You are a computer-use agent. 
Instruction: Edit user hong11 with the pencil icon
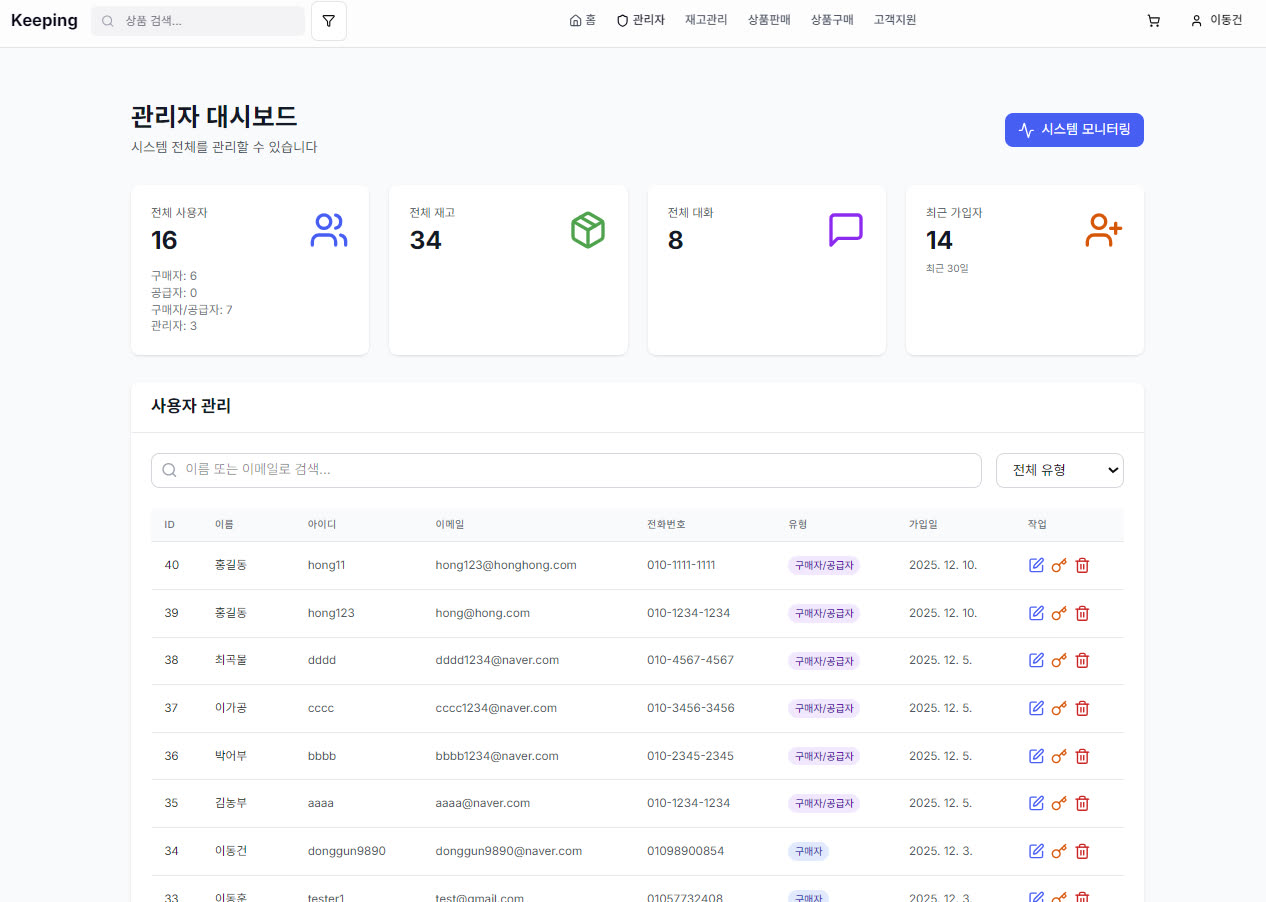click(x=1036, y=565)
